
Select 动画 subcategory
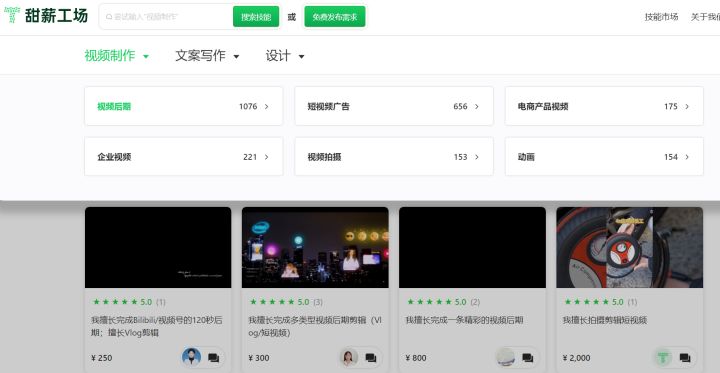click(604, 157)
